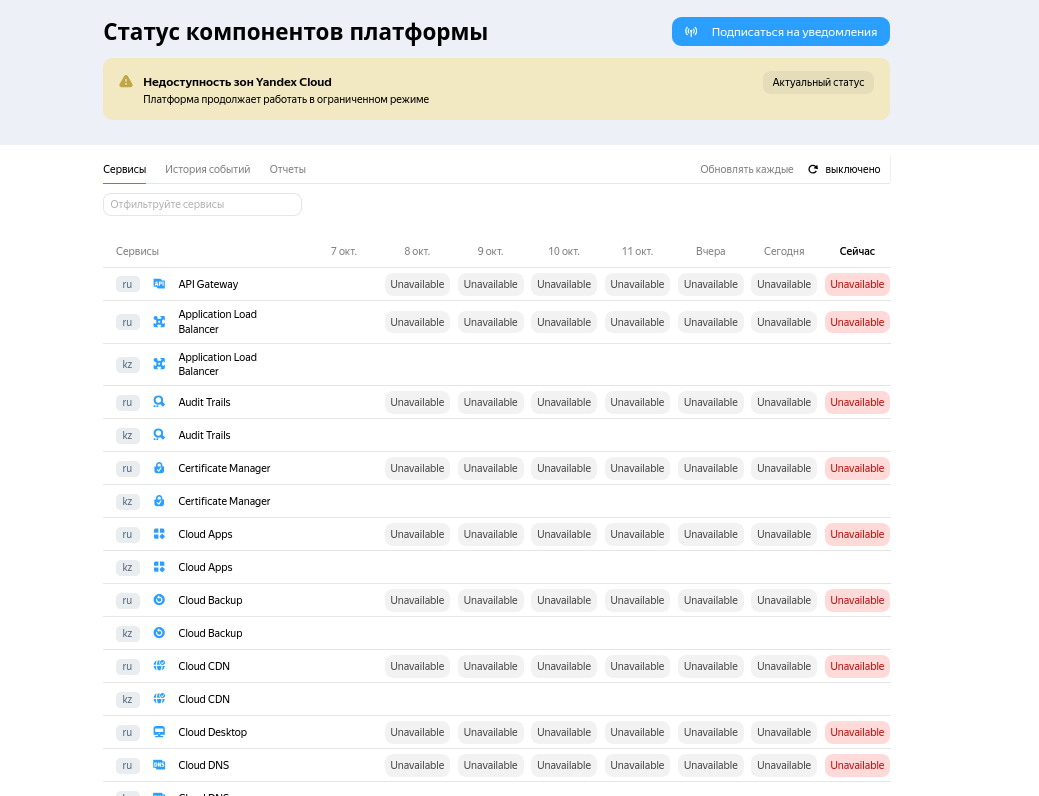The width and height of the screenshot is (1039, 796).
Task: Click the current Unavailable badge for Cloud Apps
Action: coord(857,534)
